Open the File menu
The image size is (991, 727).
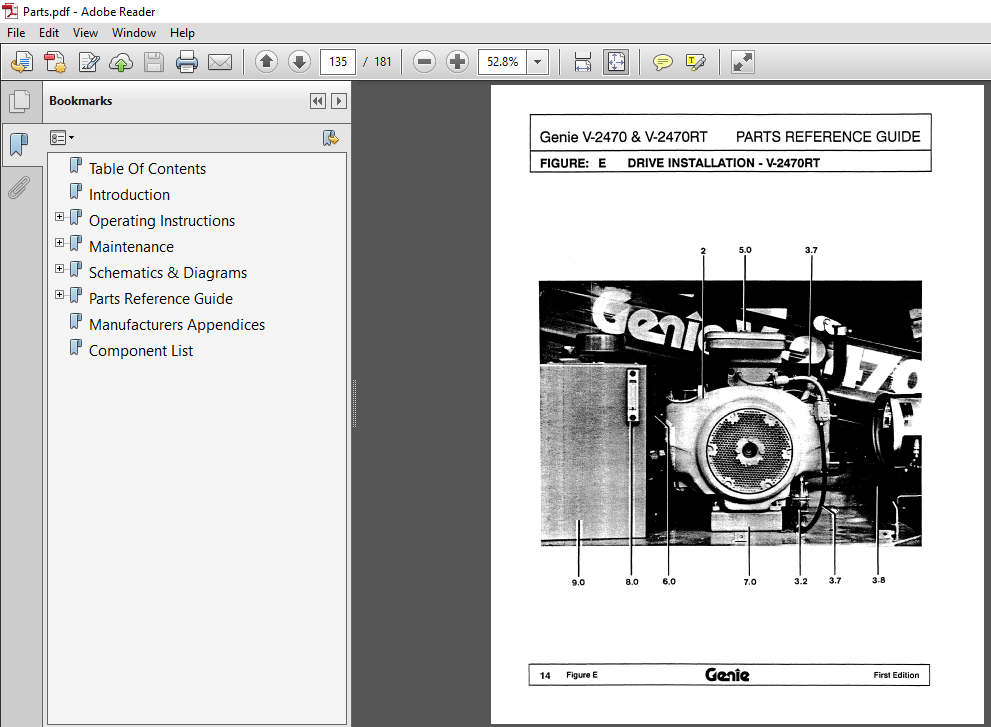(16, 33)
